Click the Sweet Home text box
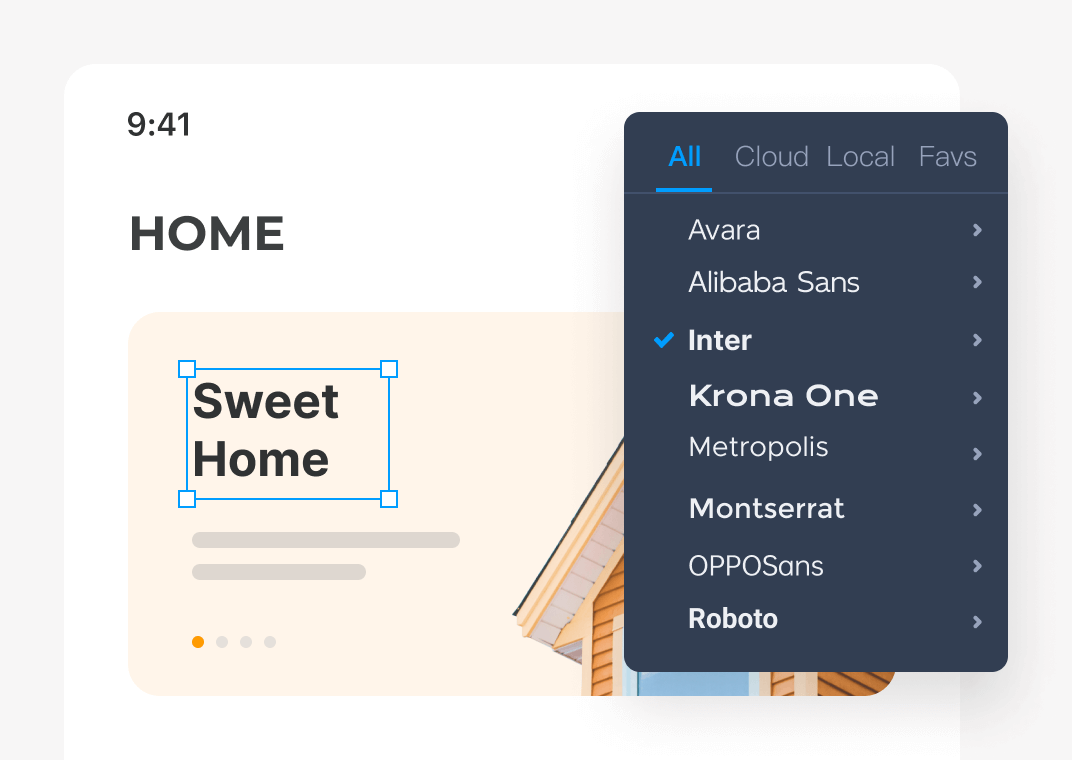Image resolution: width=1072 pixels, height=760 pixels. [x=288, y=431]
